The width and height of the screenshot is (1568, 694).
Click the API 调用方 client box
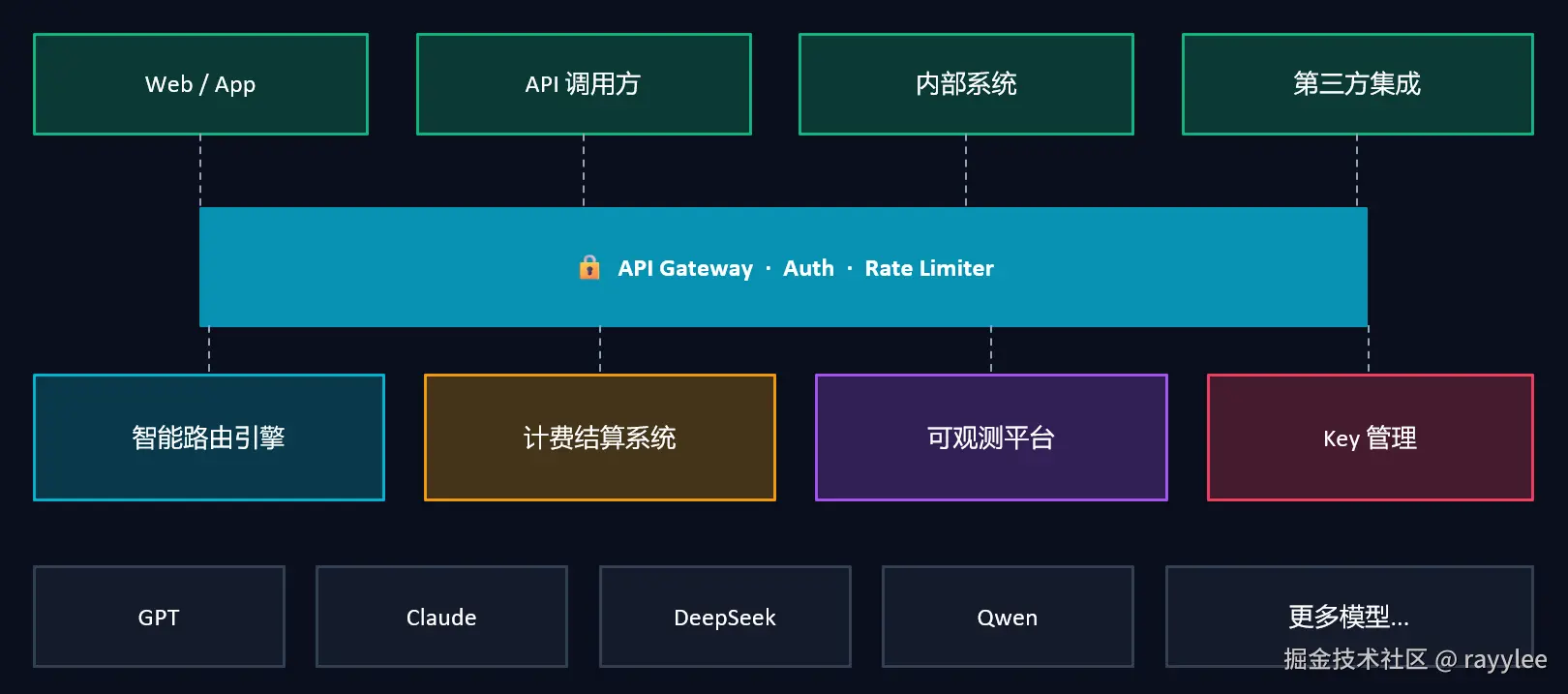[x=584, y=84]
